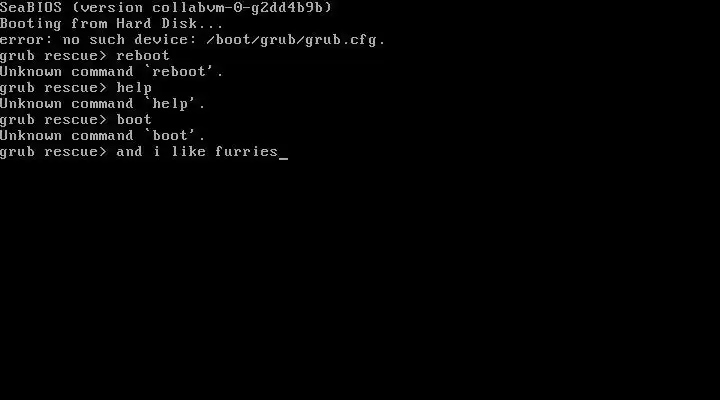The height and width of the screenshot is (400, 720).
Task: Click the 'Booting from Hard Disk...' text
Action: 112,23
